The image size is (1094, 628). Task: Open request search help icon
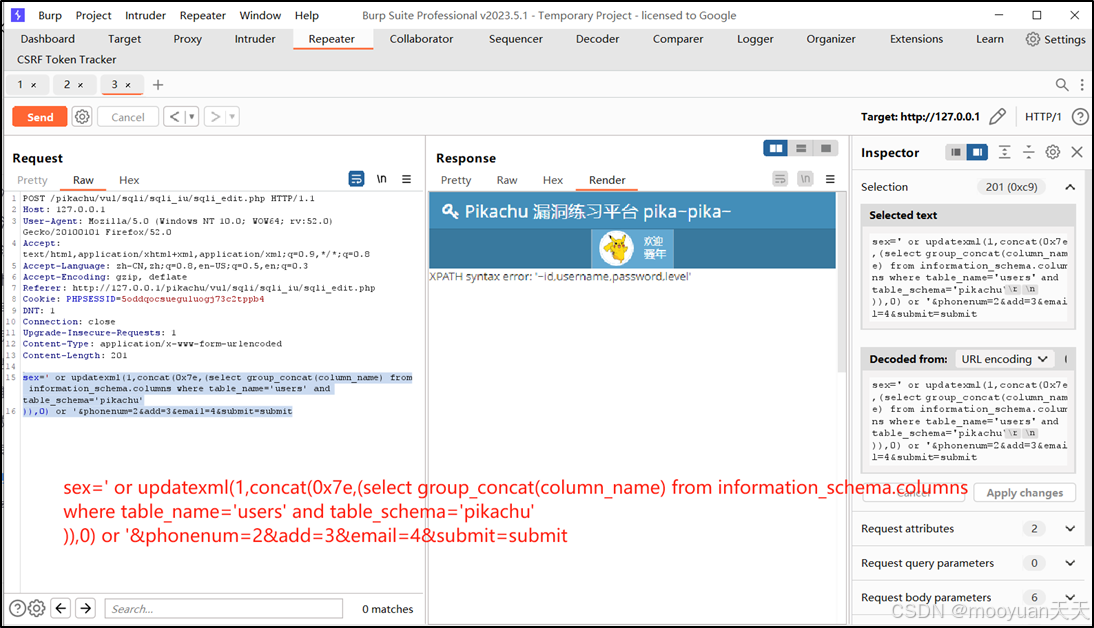17,608
